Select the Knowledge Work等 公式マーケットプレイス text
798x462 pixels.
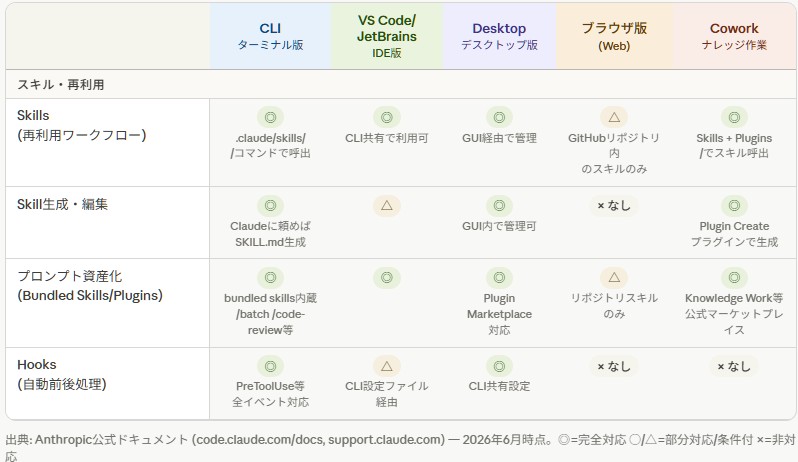click(734, 314)
